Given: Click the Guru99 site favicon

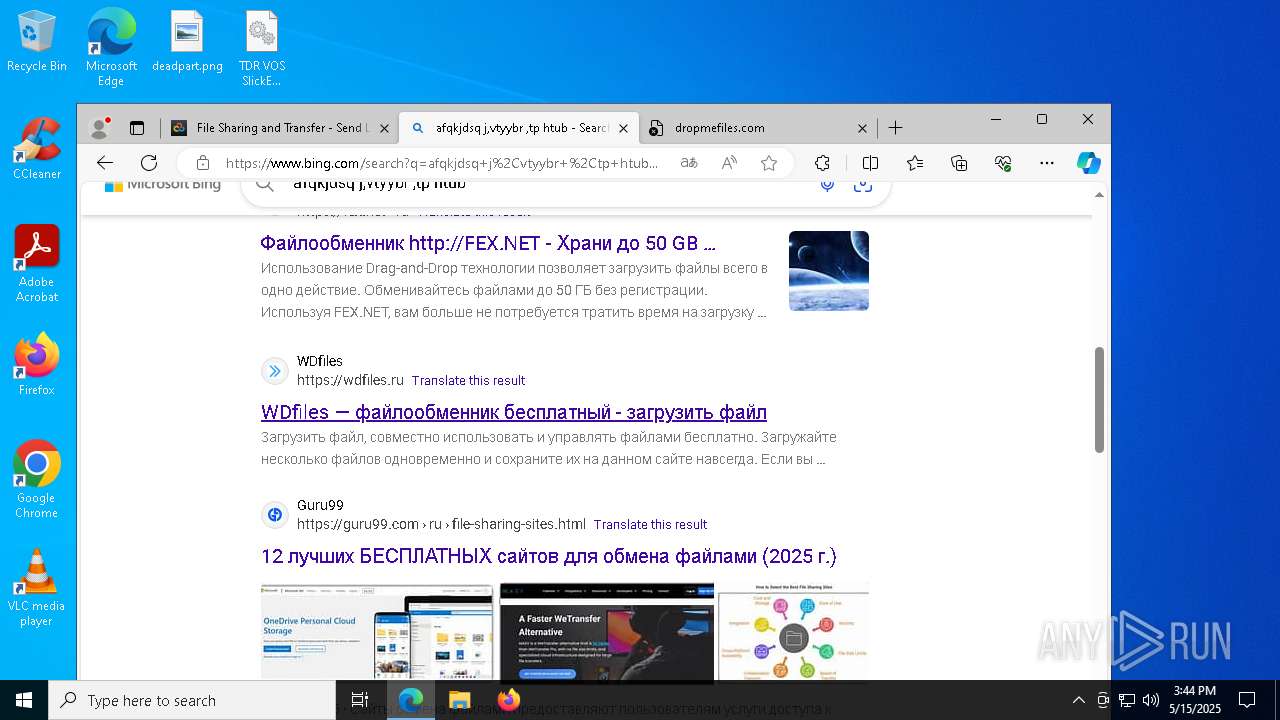Looking at the screenshot, I should [275, 515].
